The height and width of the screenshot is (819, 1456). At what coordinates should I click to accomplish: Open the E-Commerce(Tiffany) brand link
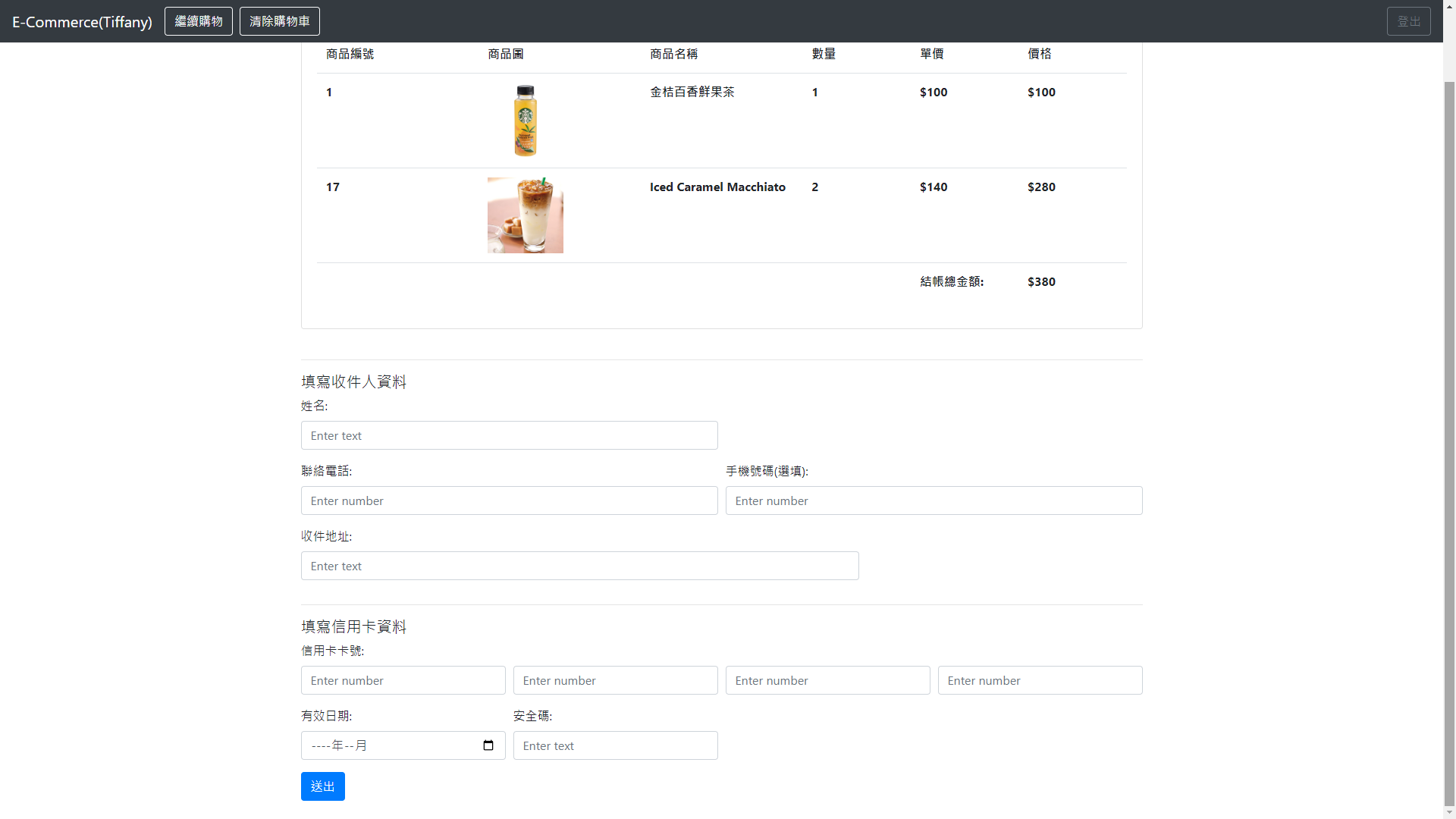[82, 22]
